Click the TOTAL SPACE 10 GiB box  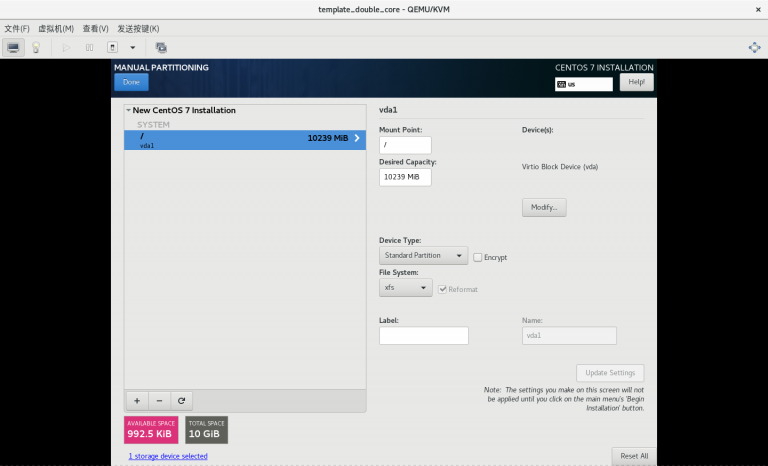[206, 430]
